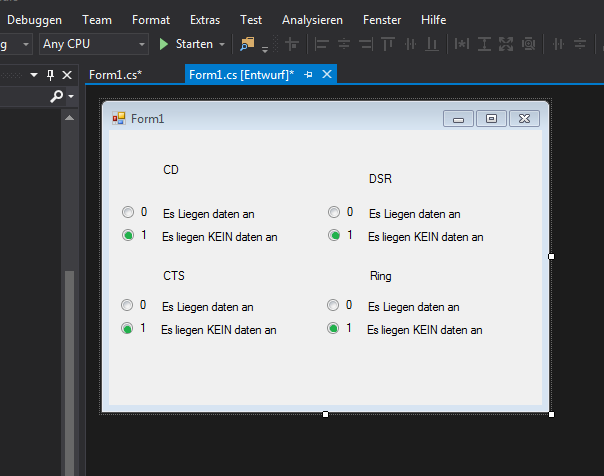Click the side panel vertical scrollbar thumb

(69, 373)
